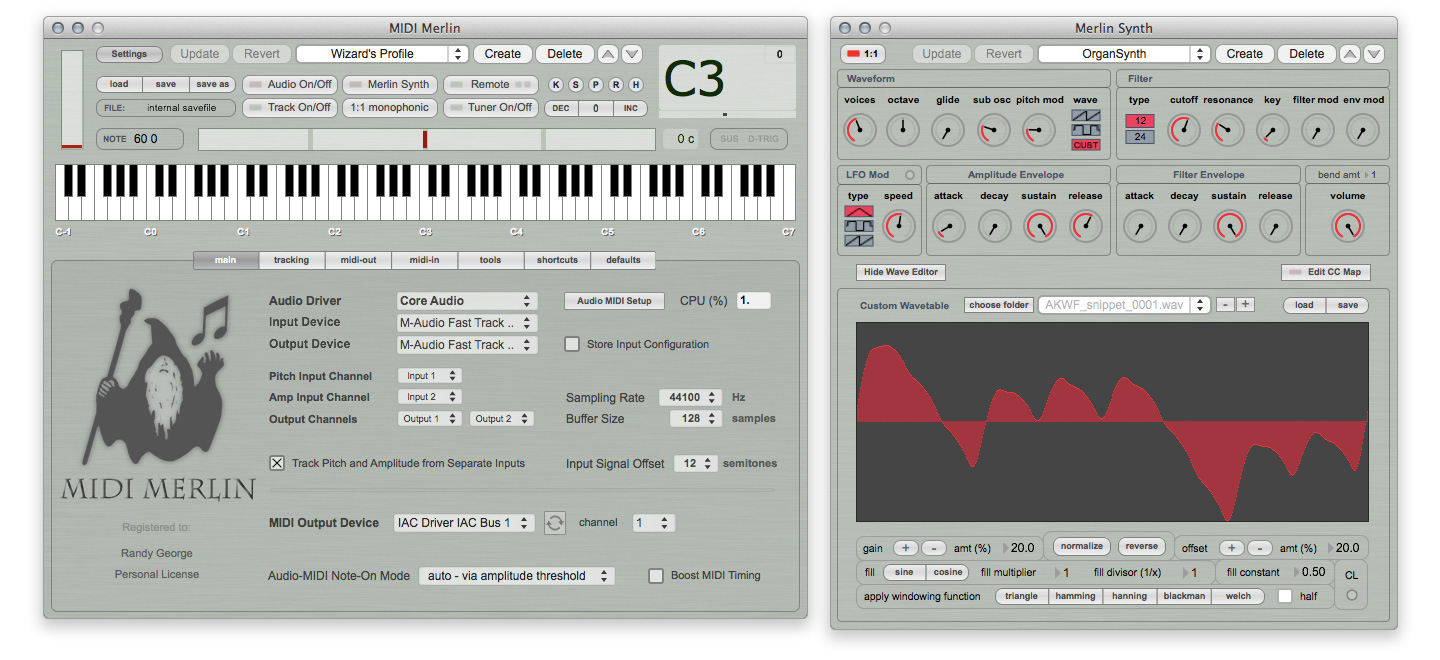Select the square shape under wave

[1085, 130]
